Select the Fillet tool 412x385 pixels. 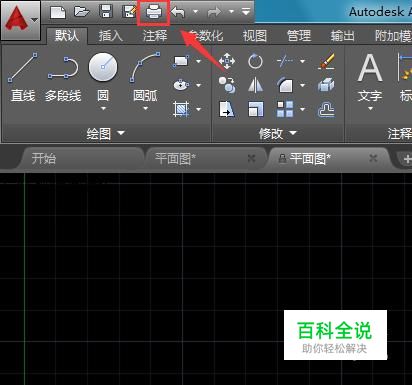coord(285,85)
